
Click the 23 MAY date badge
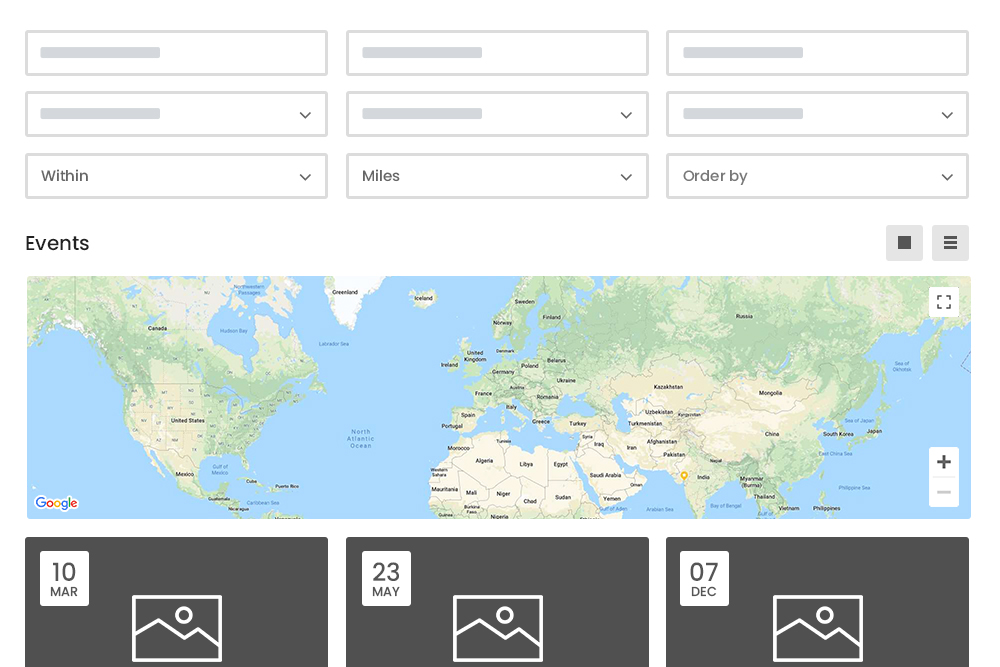coord(386,578)
